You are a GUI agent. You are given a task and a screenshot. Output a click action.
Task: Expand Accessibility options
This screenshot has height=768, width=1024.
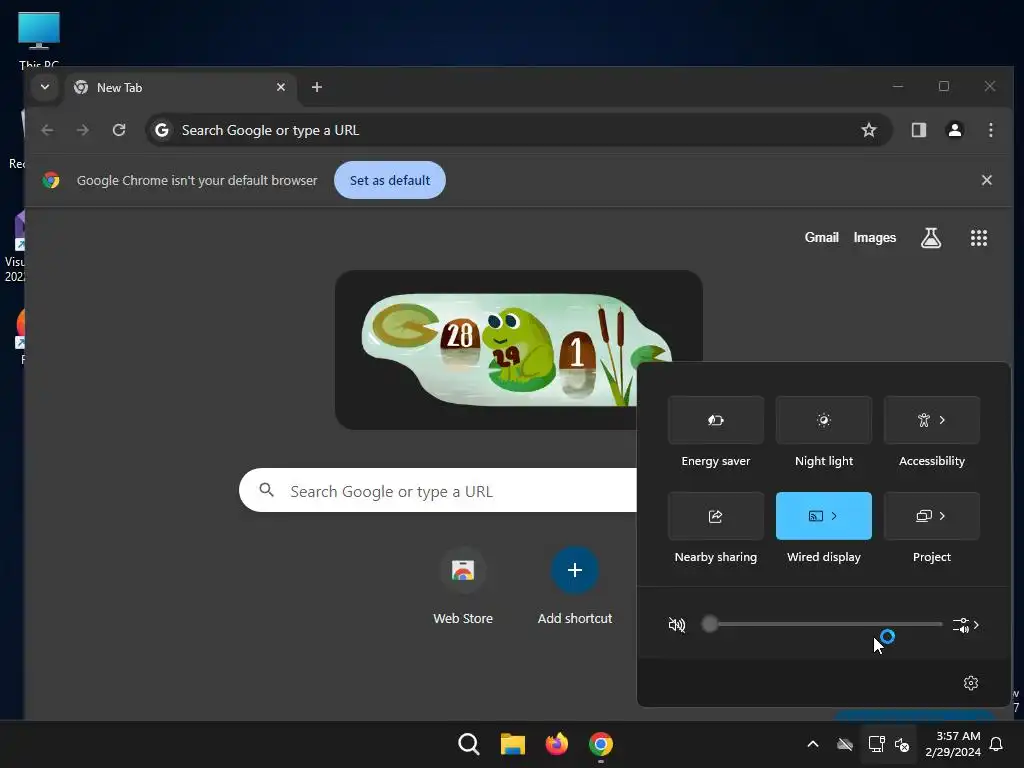click(932, 420)
